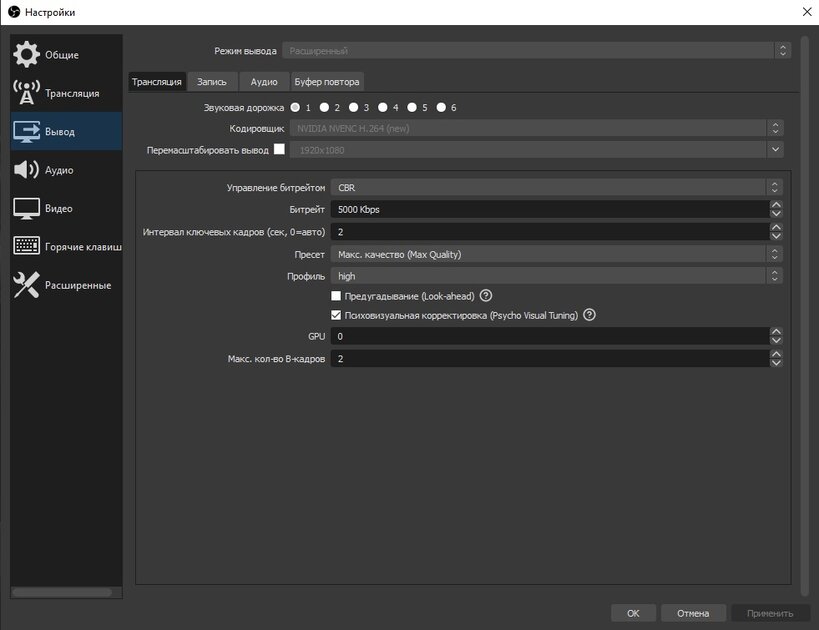Open the Профиль high dropdown

point(557,276)
